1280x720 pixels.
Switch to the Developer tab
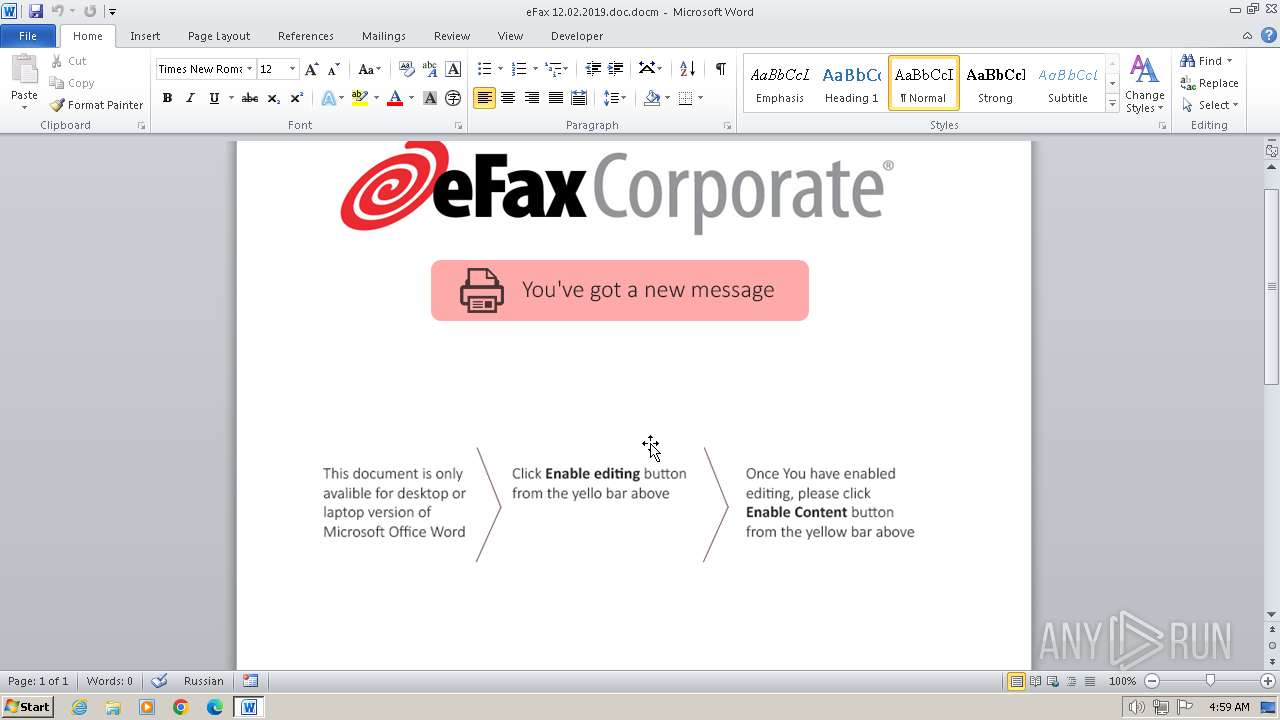tap(577, 36)
